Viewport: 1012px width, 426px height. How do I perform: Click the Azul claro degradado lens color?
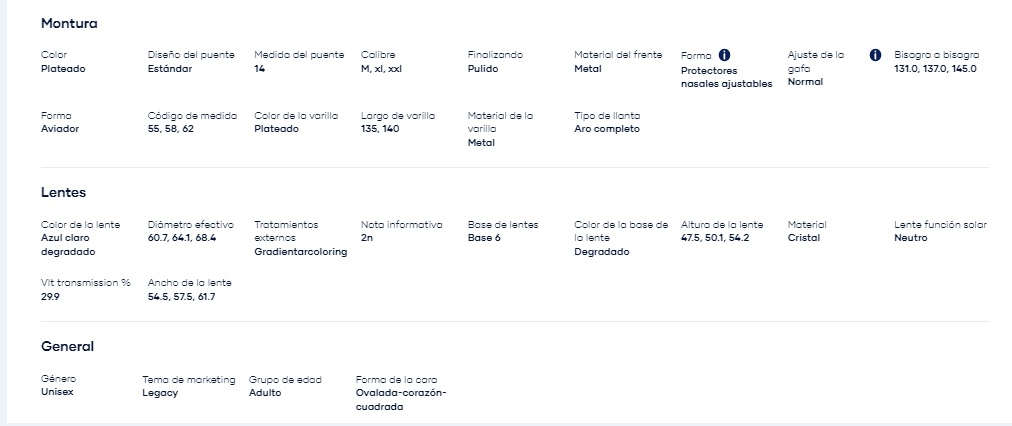(x=68, y=245)
